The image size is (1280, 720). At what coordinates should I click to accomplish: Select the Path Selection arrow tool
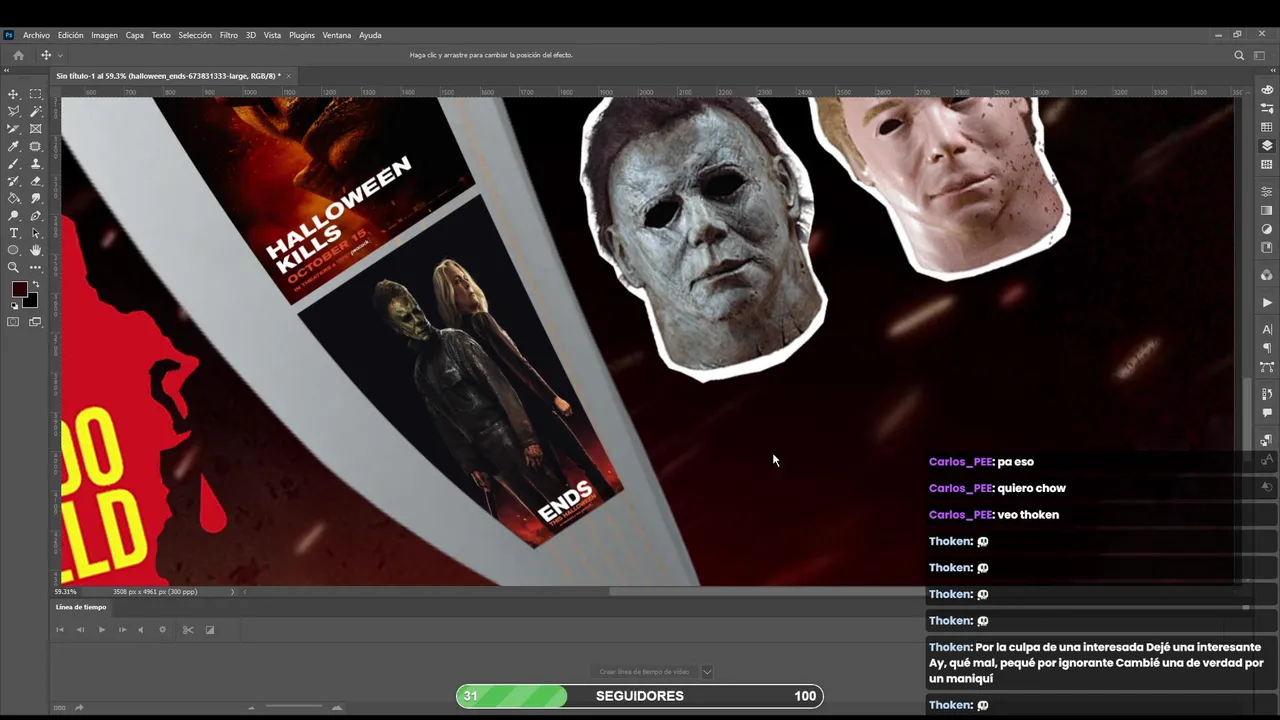point(36,233)
